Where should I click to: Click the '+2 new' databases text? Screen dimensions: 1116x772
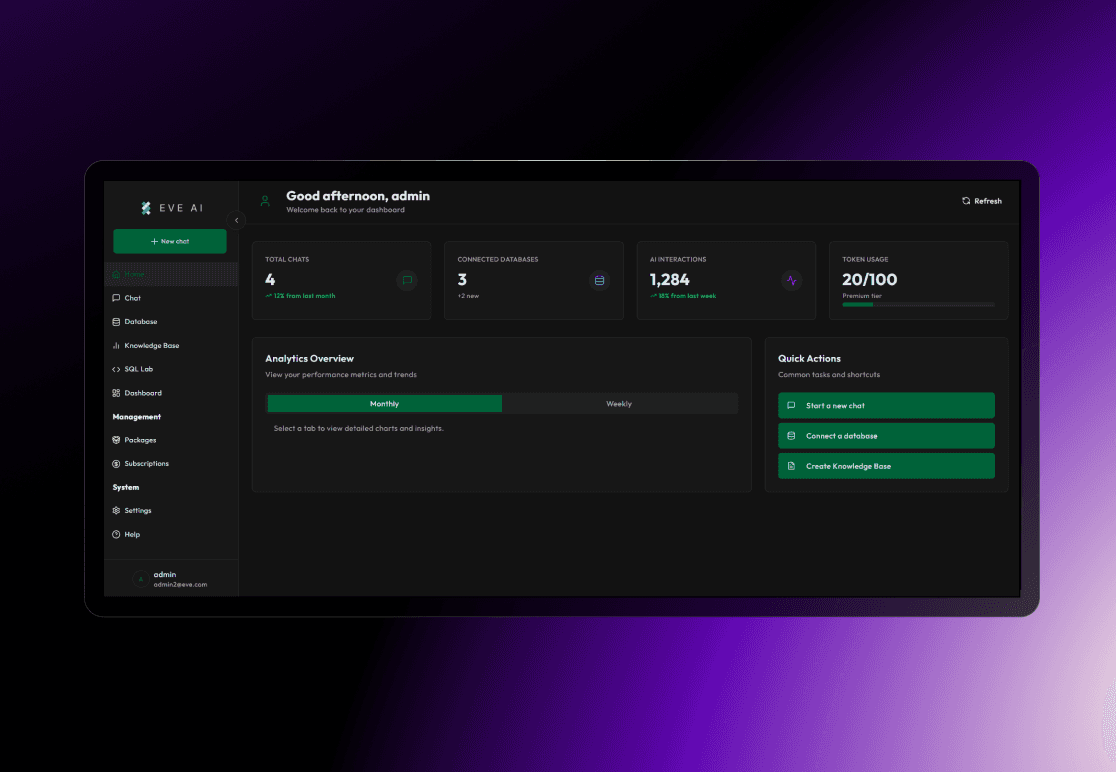(x=468, y=296)
